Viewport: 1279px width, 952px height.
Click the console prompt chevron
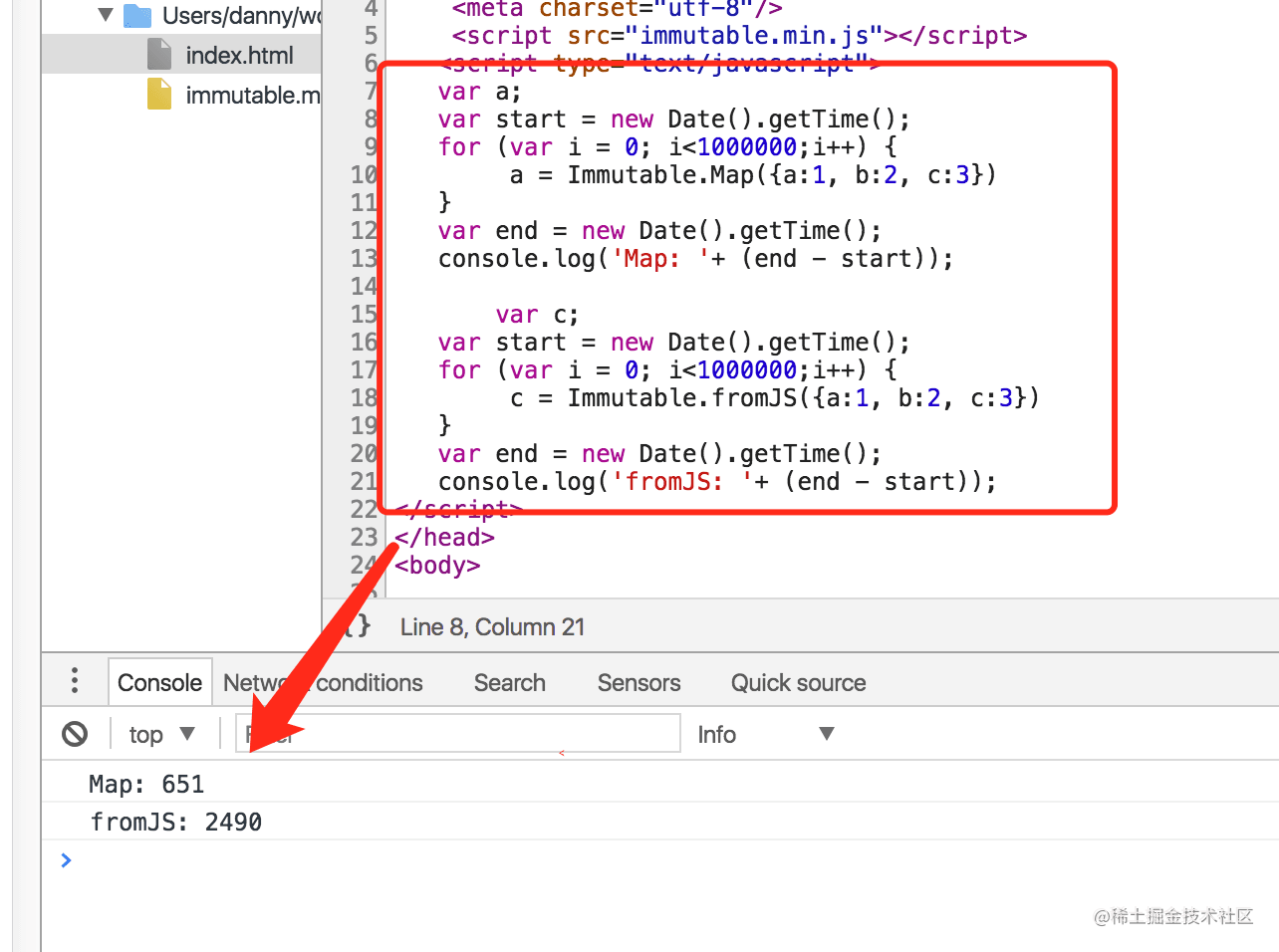(66, 860)
